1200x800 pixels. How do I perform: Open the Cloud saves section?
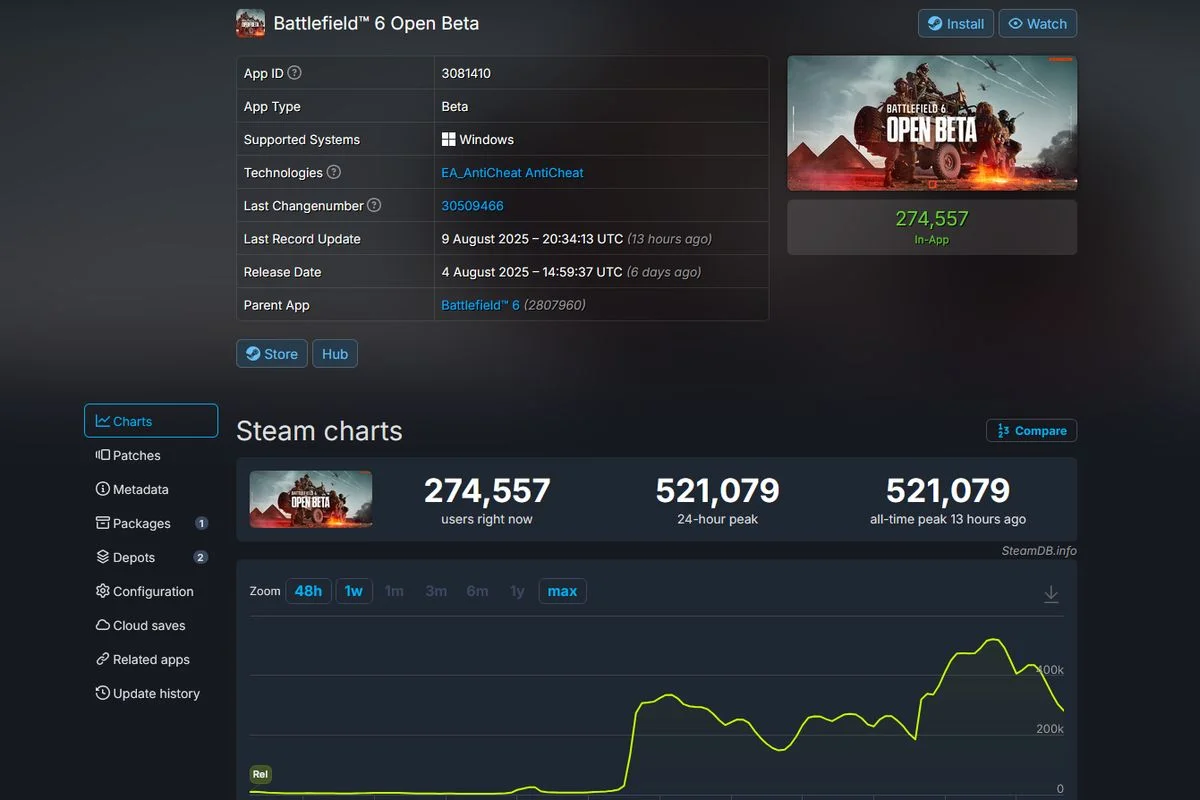click(x=149, y=626)
